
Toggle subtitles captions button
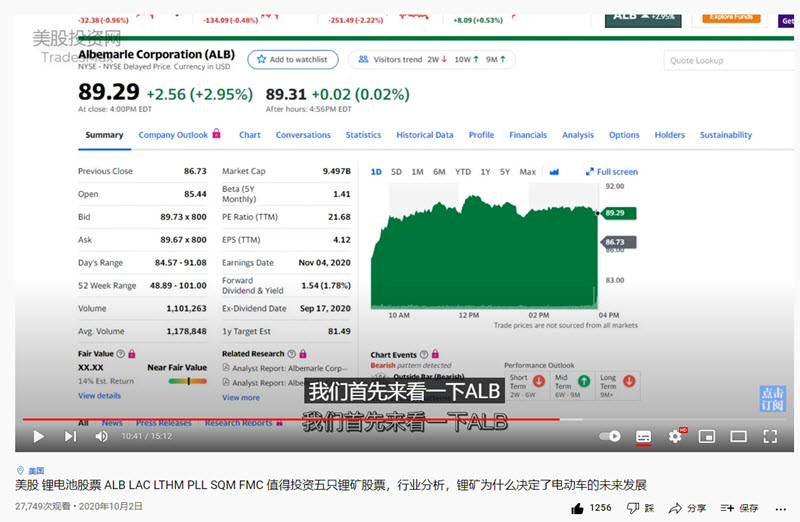click(643, 436)
